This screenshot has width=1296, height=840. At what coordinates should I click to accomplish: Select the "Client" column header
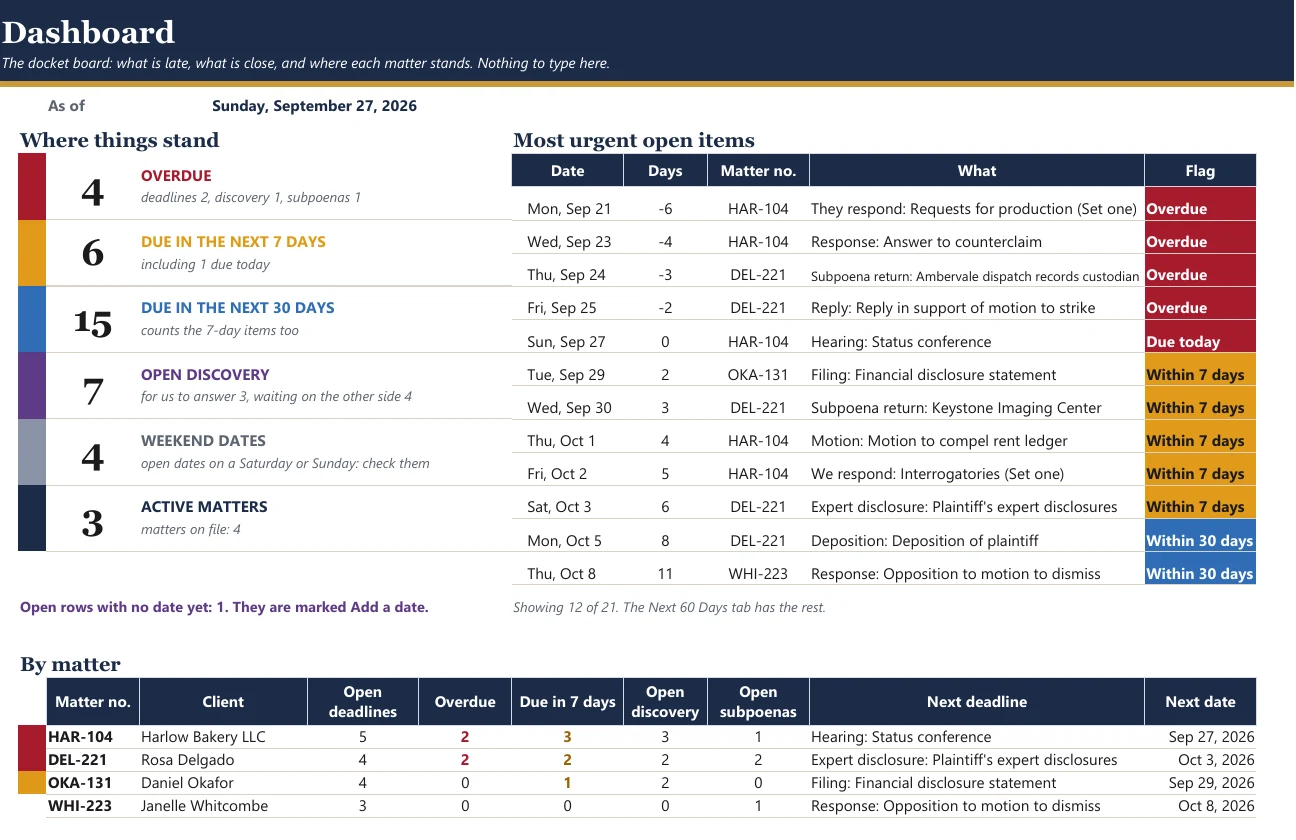[x=223, y=702]
